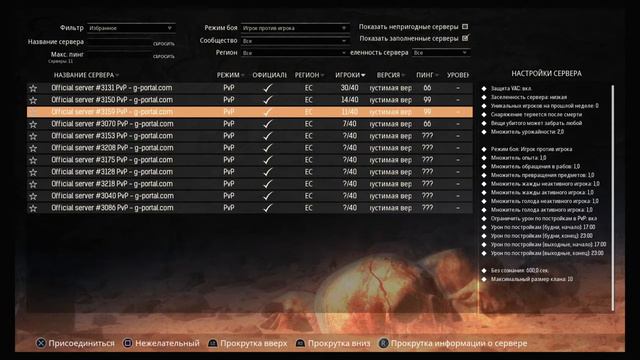
Task: Toggle favorite star for server #3150
Action: point(33,100)
